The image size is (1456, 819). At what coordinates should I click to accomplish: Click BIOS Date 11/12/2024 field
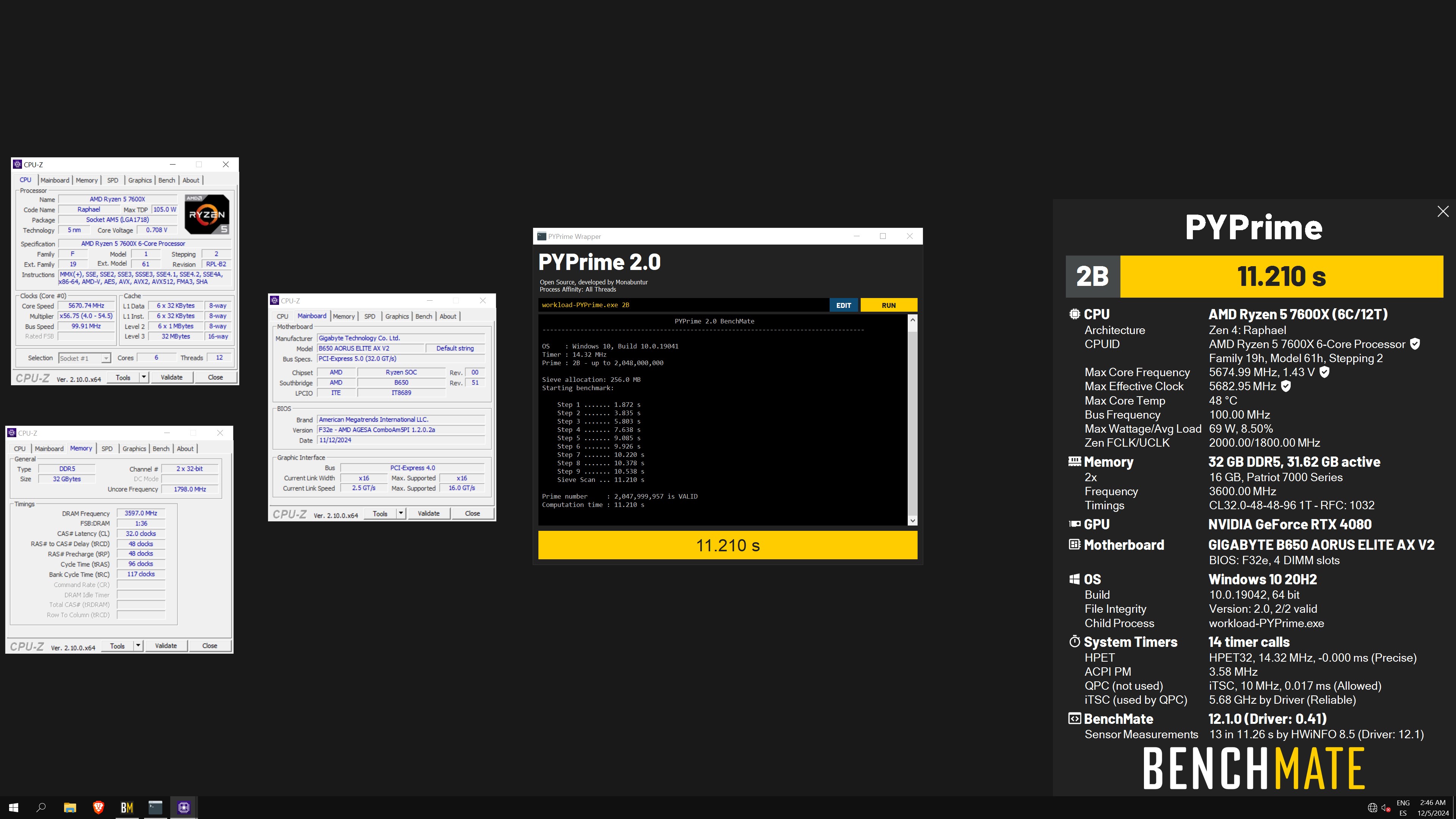pyautogui.click(x=401, y=440)
